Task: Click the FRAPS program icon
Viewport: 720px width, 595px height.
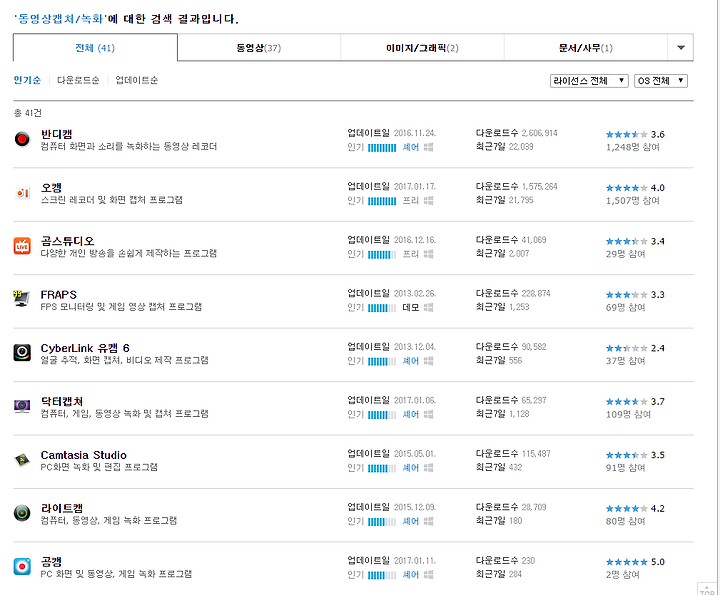Action: pyautogui.click(x=22, y=299)
